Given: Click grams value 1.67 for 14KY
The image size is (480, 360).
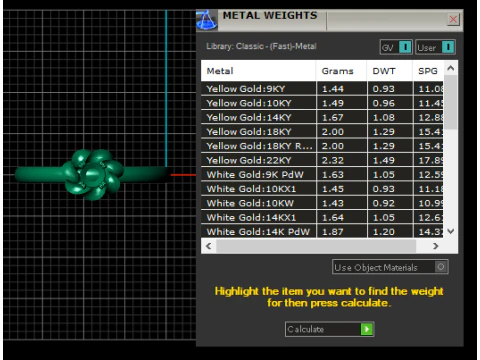Looking at the screenshot, I should (333, 118).
